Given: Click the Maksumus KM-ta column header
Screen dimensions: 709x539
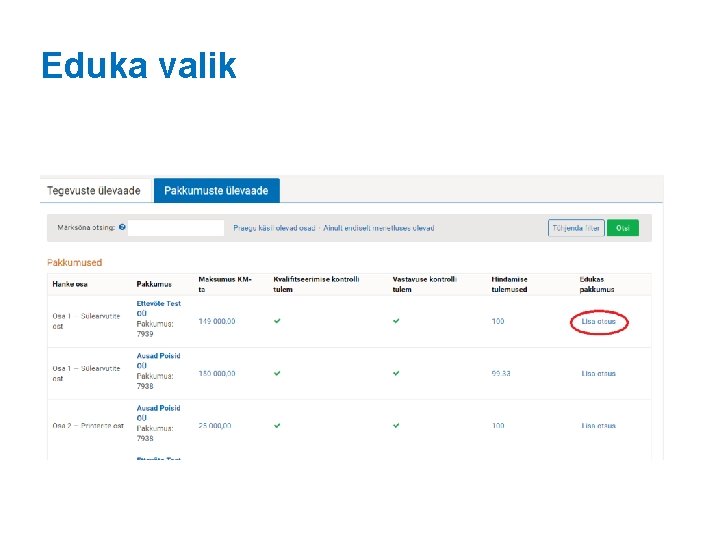Looking at the screenshot, I should (225, 284).
